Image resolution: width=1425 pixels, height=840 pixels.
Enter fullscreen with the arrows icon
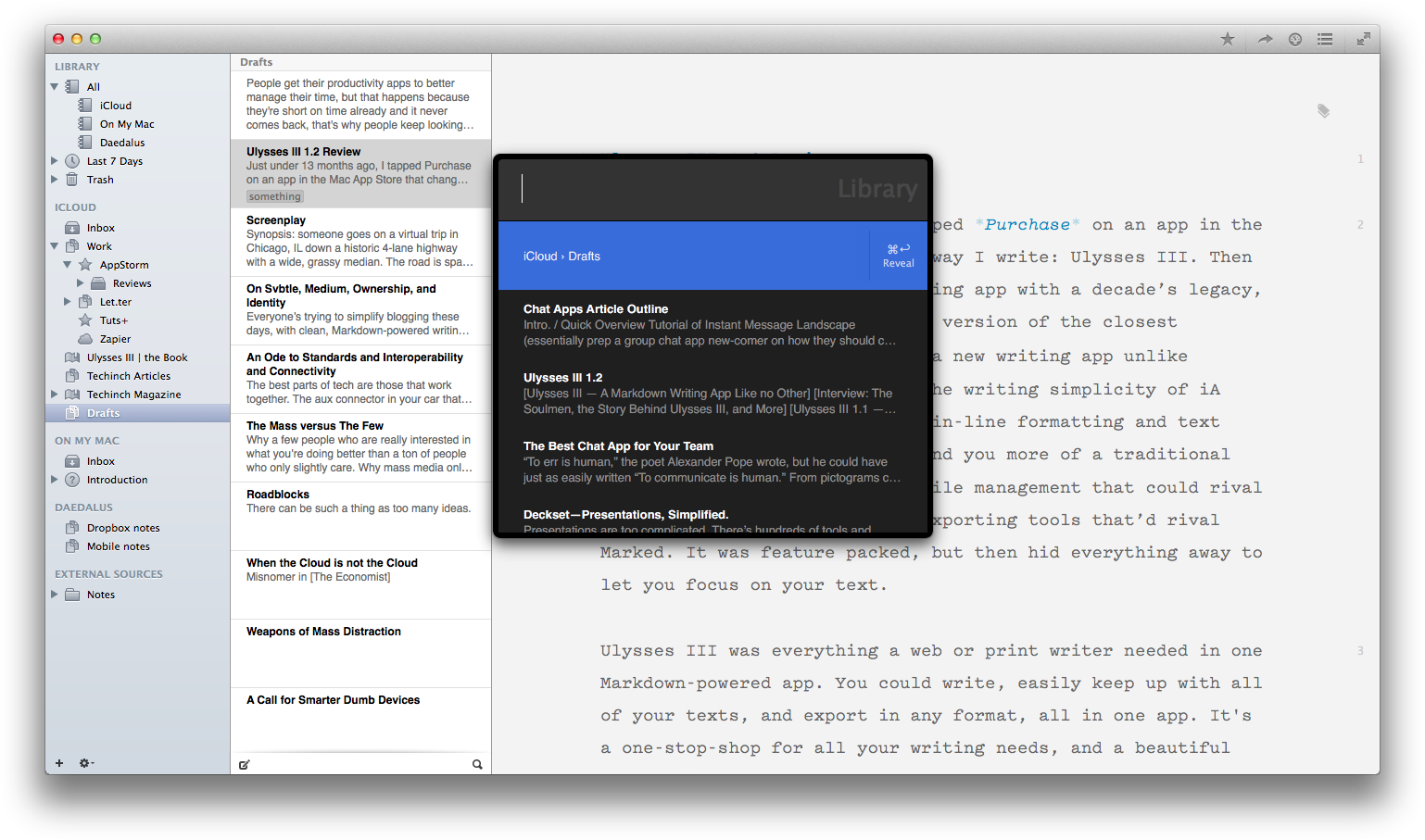point(1364,39)
